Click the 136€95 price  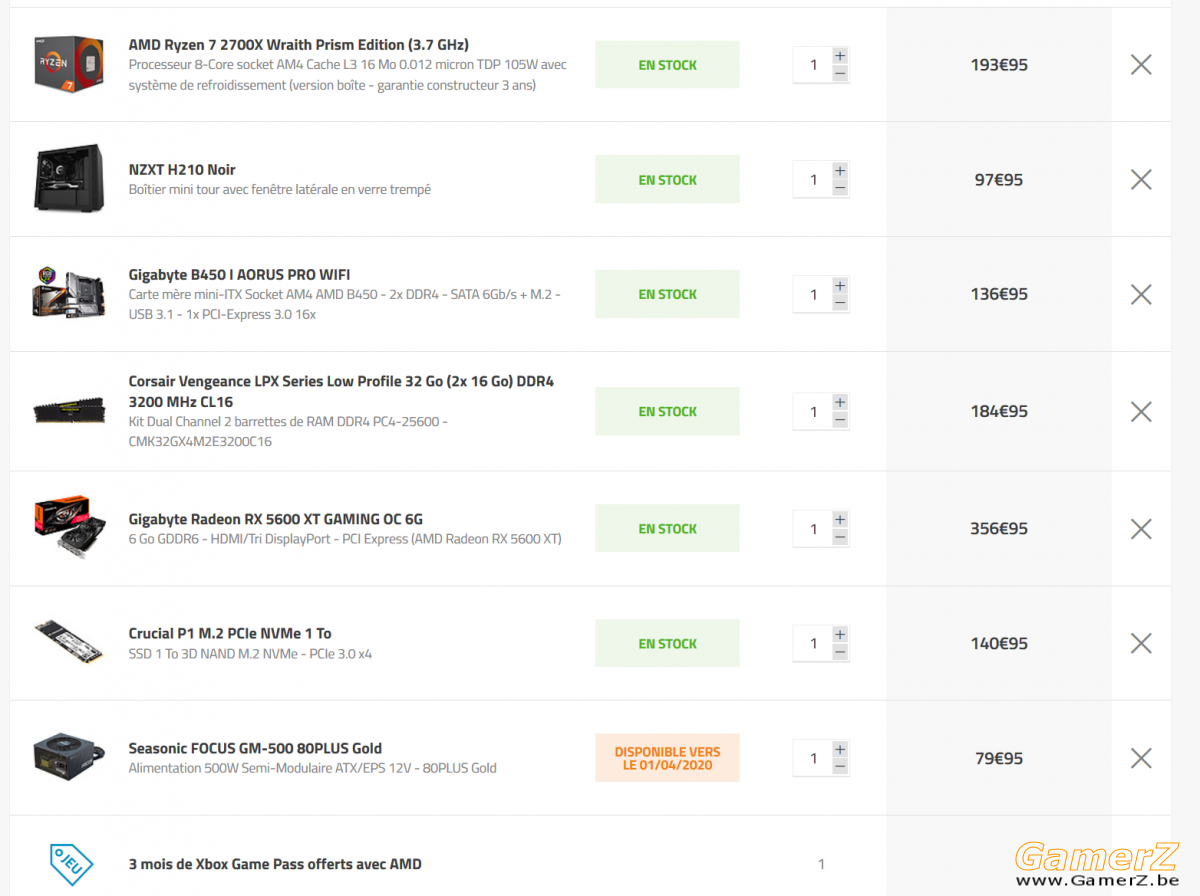pos(999,294)
